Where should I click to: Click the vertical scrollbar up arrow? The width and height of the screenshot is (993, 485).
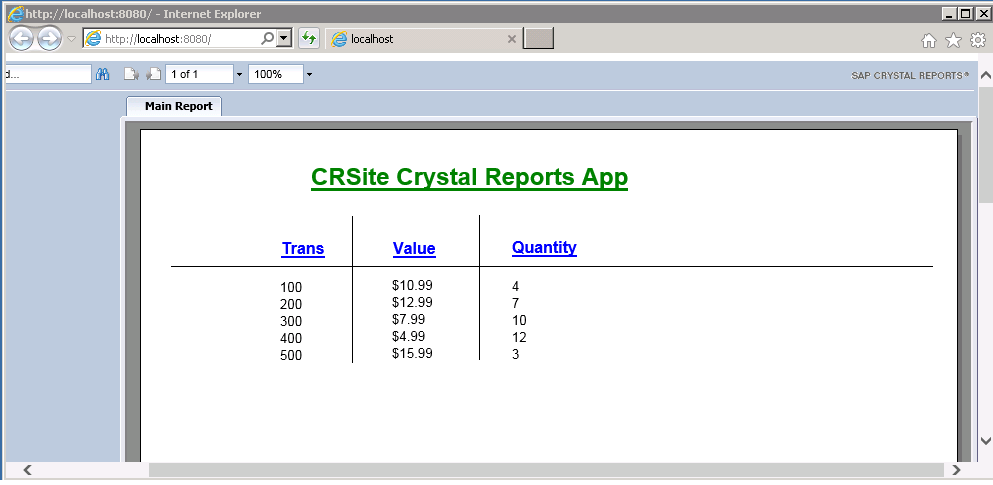pyautogui.click(x=985, y=75)
